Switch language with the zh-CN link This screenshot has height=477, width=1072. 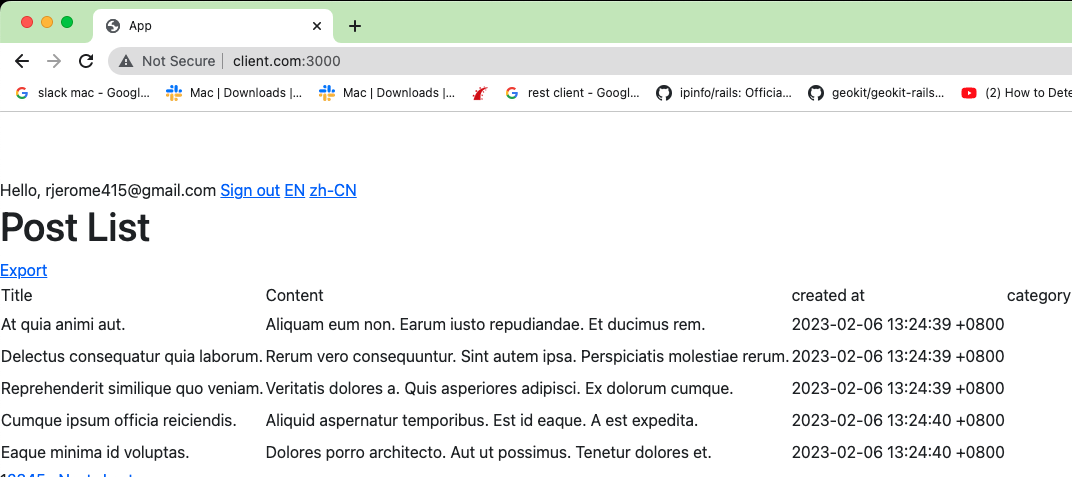click(333, 190)
